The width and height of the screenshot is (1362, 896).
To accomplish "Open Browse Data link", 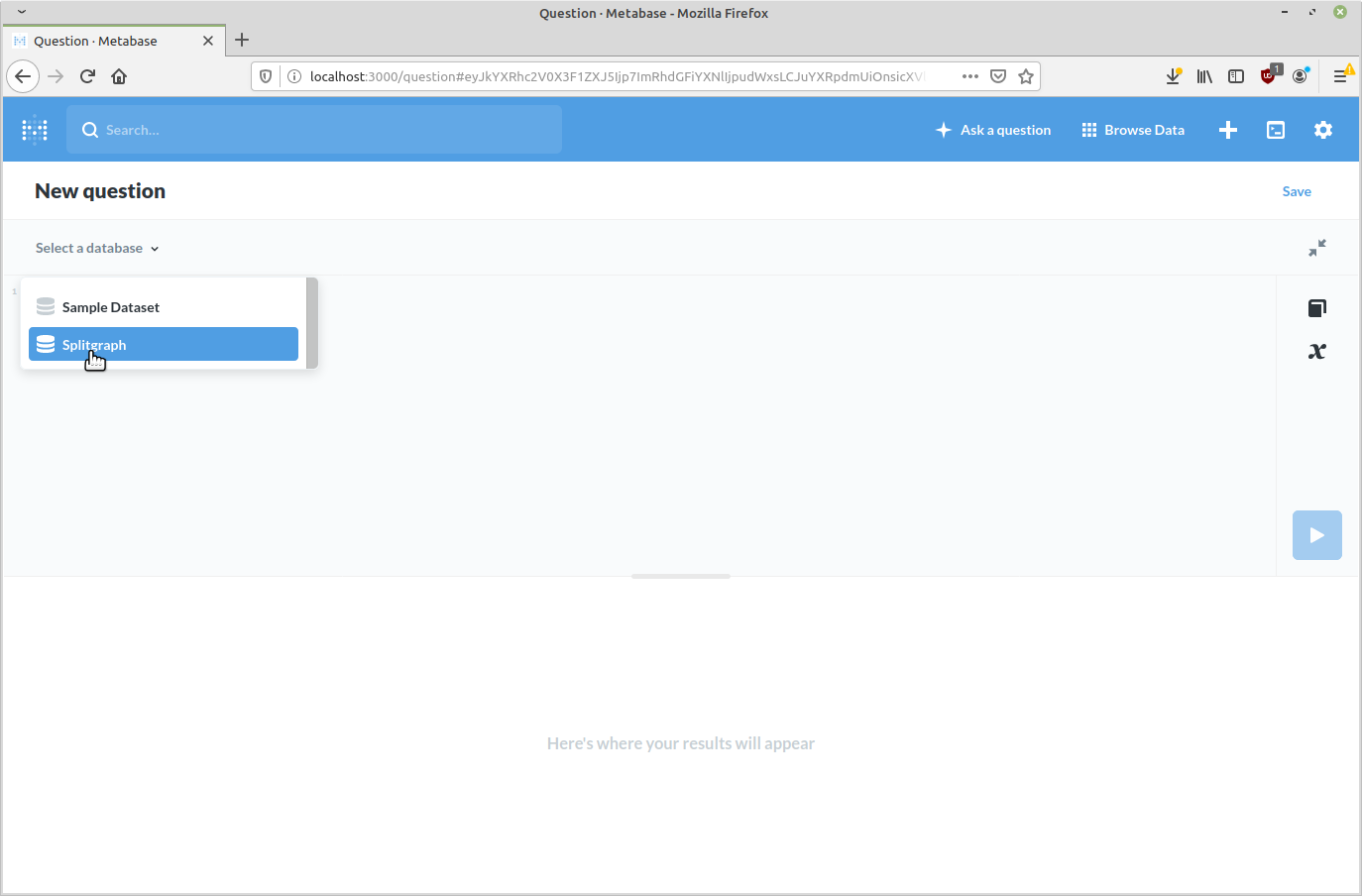I will (1133, 130).
